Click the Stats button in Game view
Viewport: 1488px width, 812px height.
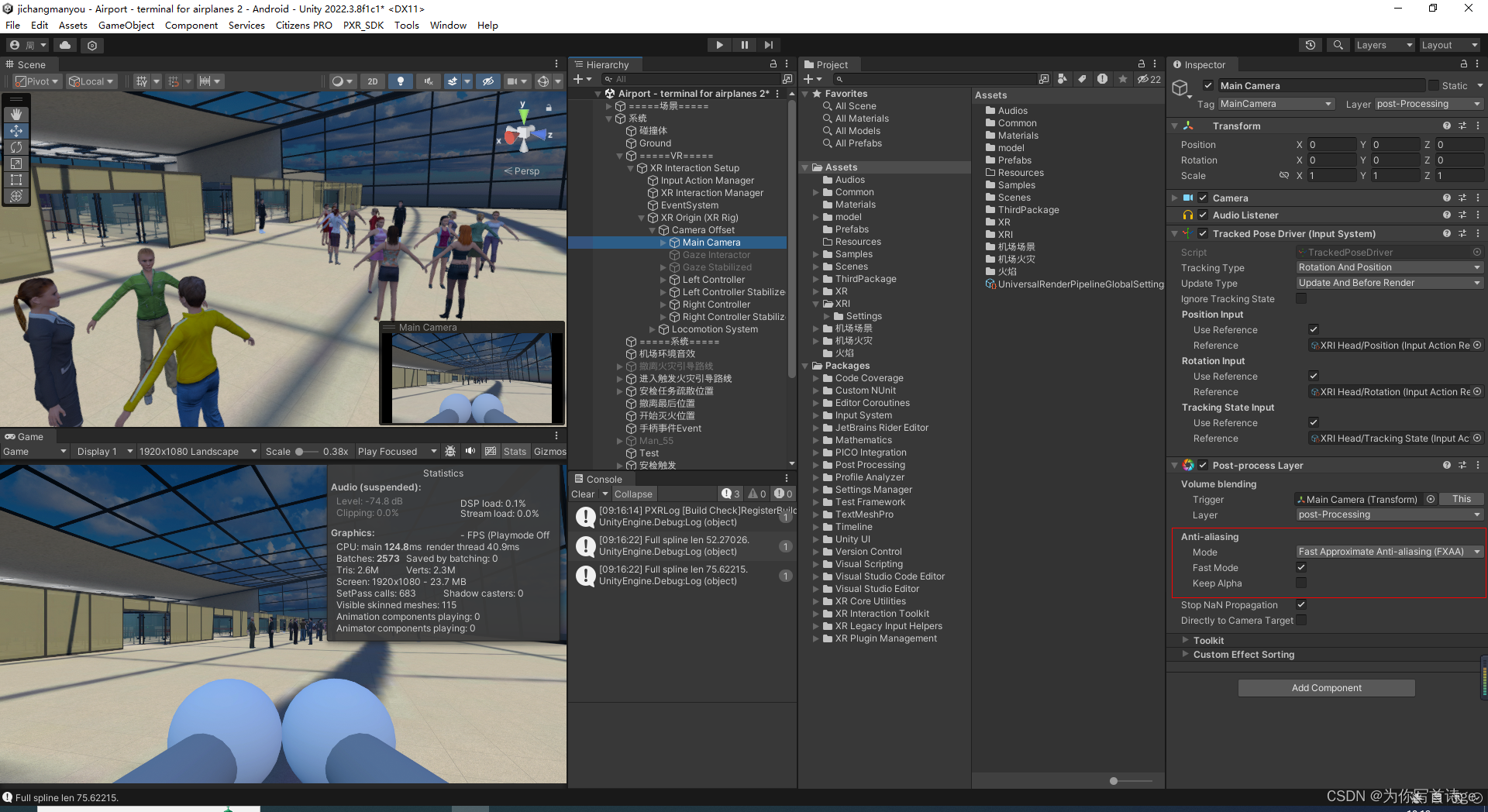[x=515, y=451]
